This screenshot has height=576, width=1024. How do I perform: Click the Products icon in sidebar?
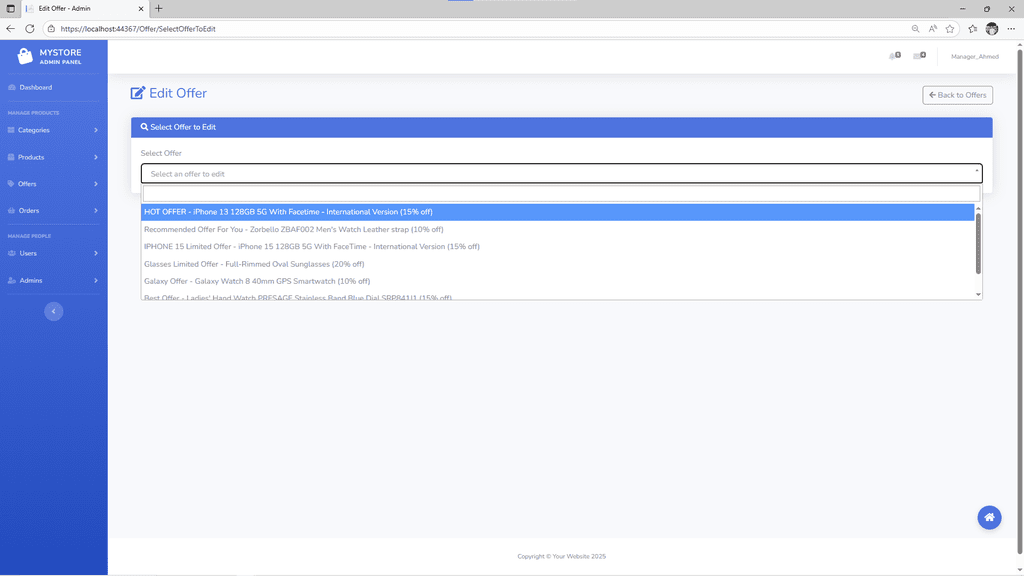click(x=11, y=157)
